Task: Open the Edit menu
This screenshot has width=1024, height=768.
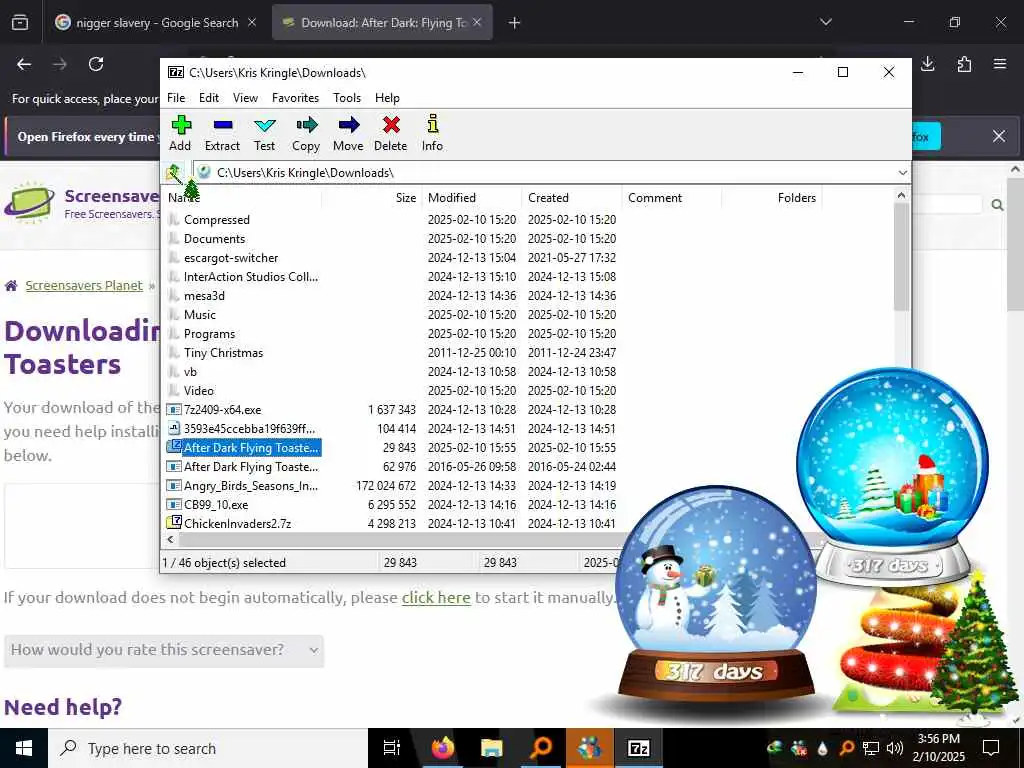Action: click(x=208, y=97)
